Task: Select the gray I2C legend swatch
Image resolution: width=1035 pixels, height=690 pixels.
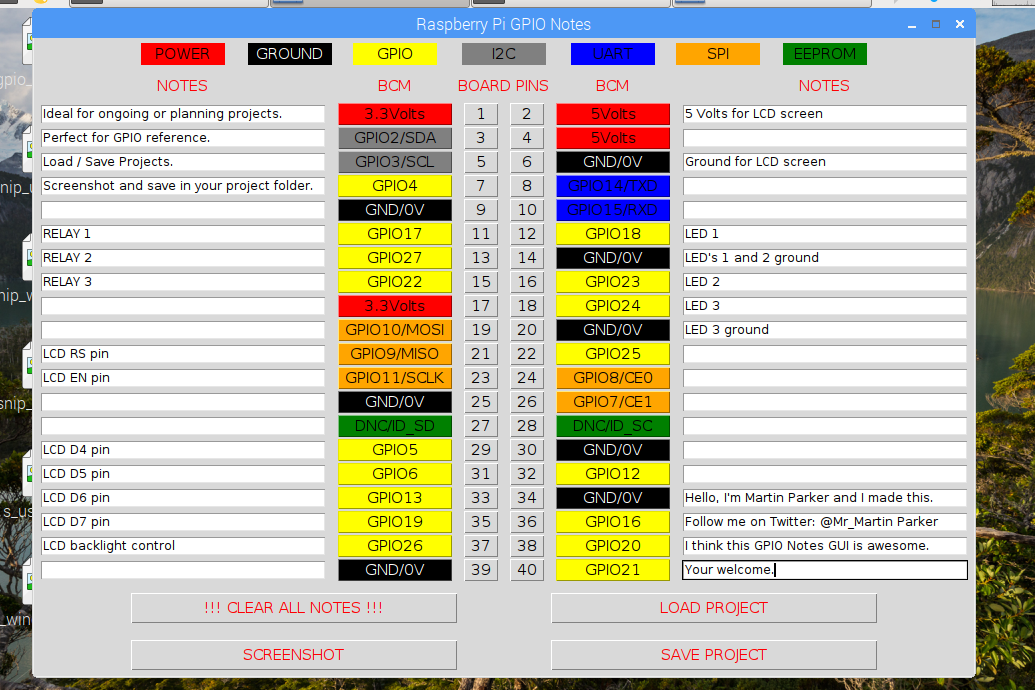Action: tap(504, 54)
